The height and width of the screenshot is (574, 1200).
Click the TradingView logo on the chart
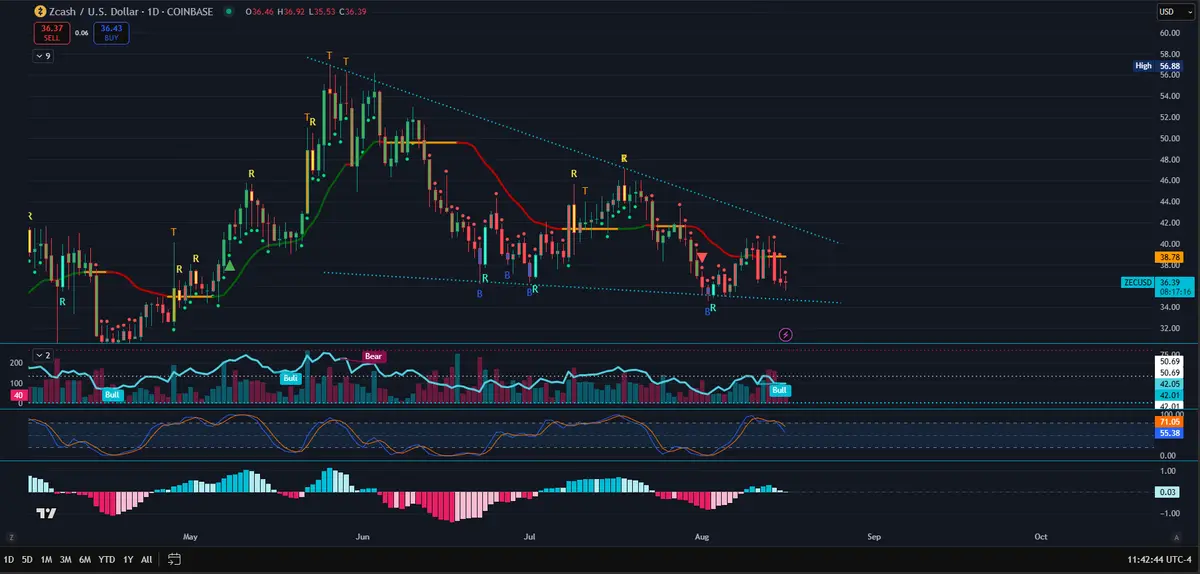[x=46, y=513]
